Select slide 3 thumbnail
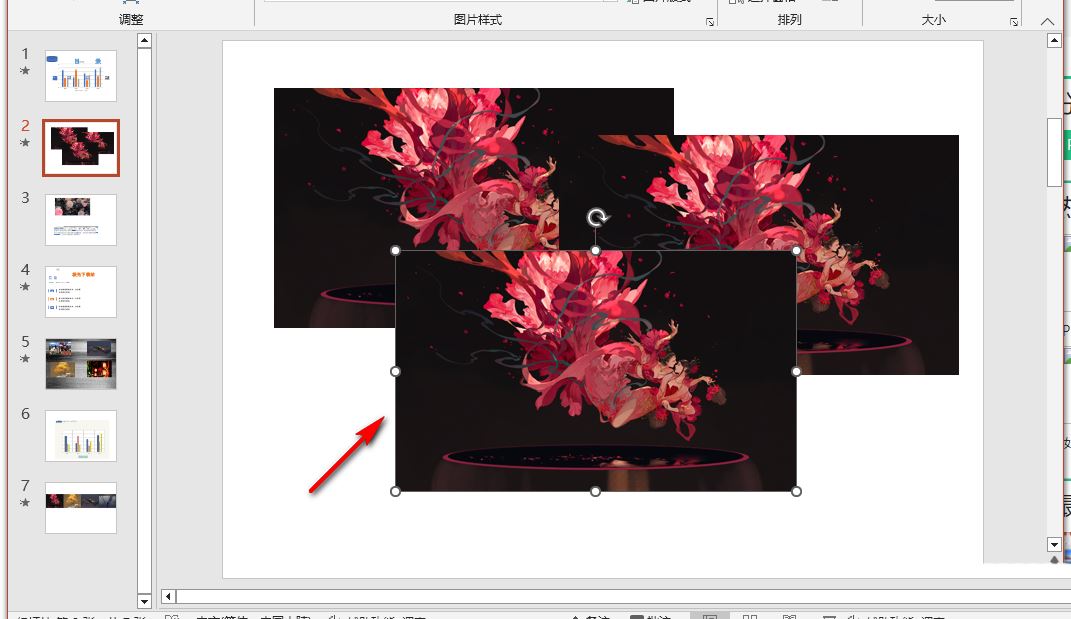Image resolution: width=1071 pixels, height=619 pixels. pyautogui.click(x=81, y=219)
